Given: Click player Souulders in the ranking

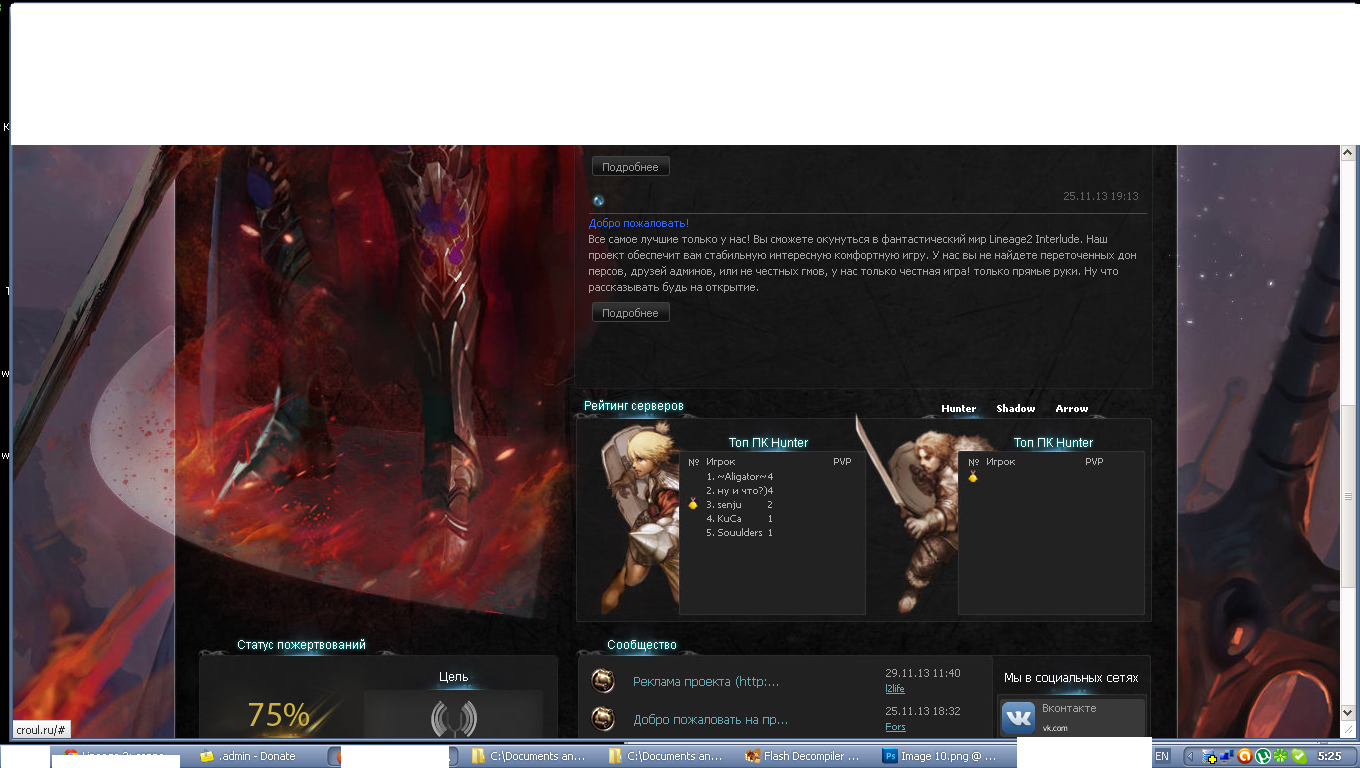Looking at the screenshot, I should [x=740, y=532].
